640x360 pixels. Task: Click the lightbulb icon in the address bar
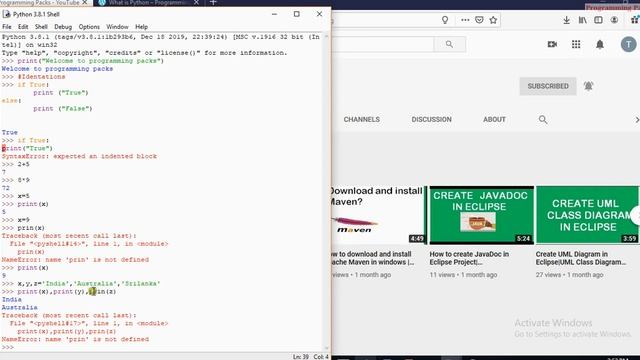click(x=445, y=20)
